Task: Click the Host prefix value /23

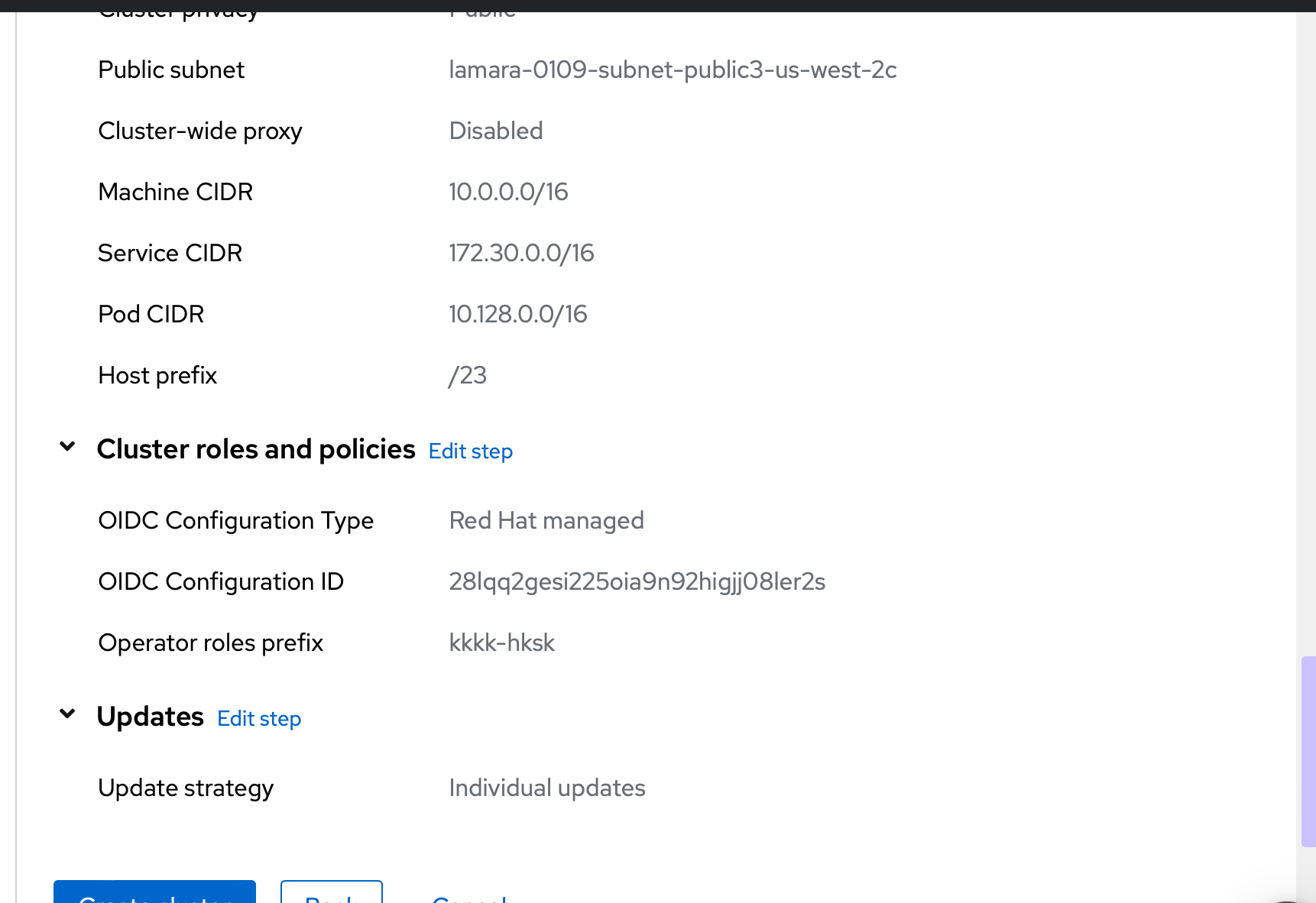Action: [x=468, y=376]
